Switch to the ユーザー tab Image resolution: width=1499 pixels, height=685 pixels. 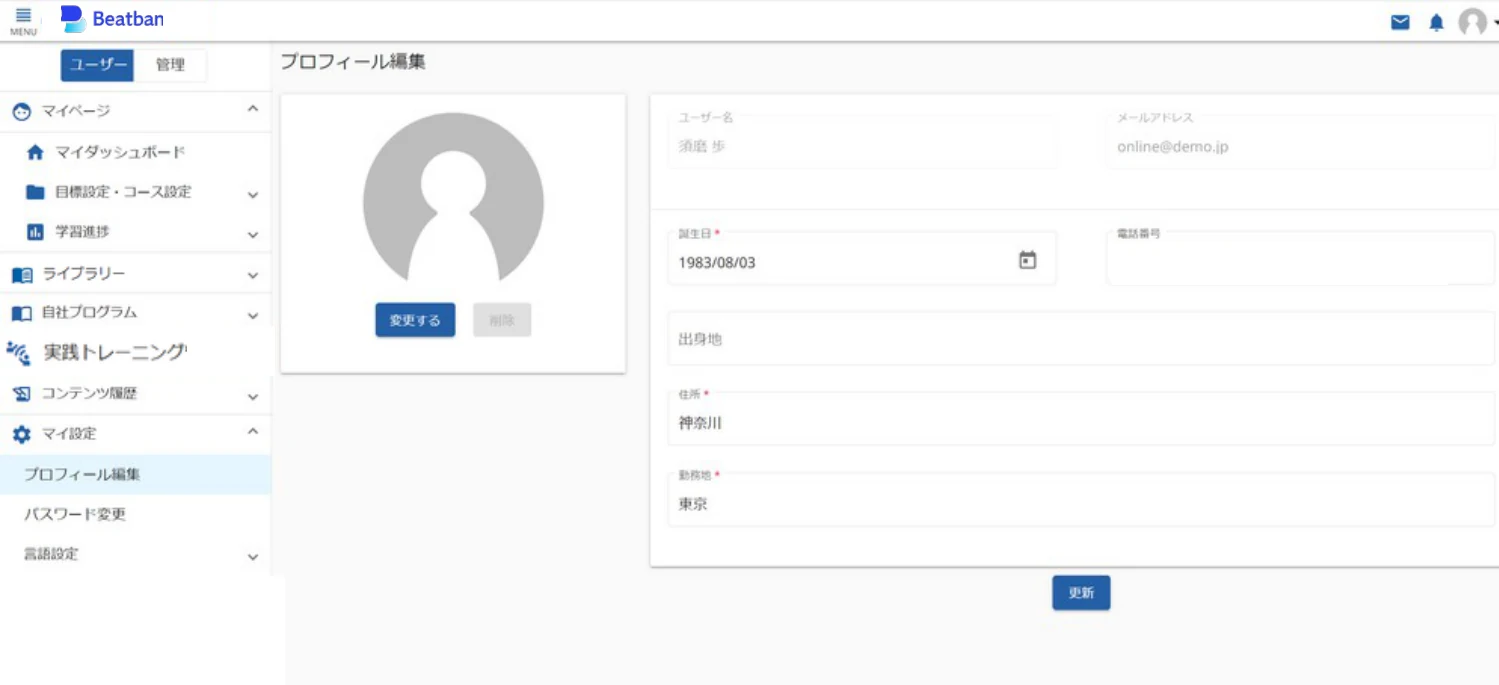pyautogui.click(x=97, y=65)
